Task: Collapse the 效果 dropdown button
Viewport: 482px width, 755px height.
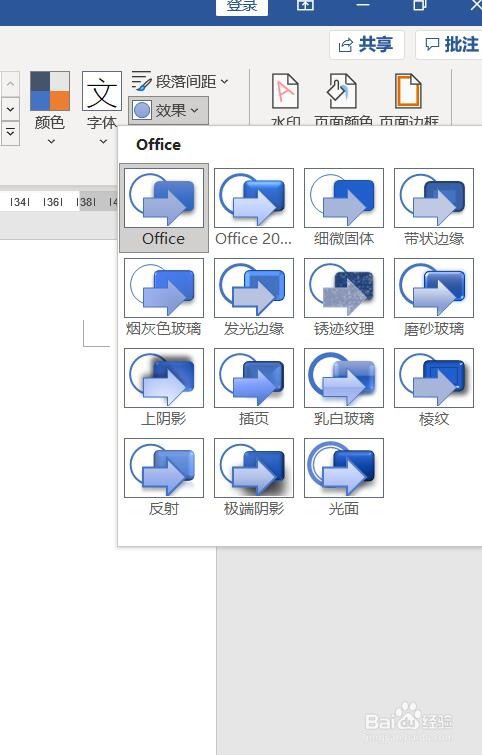Action: pyautogui.click(x=169, y=111)
